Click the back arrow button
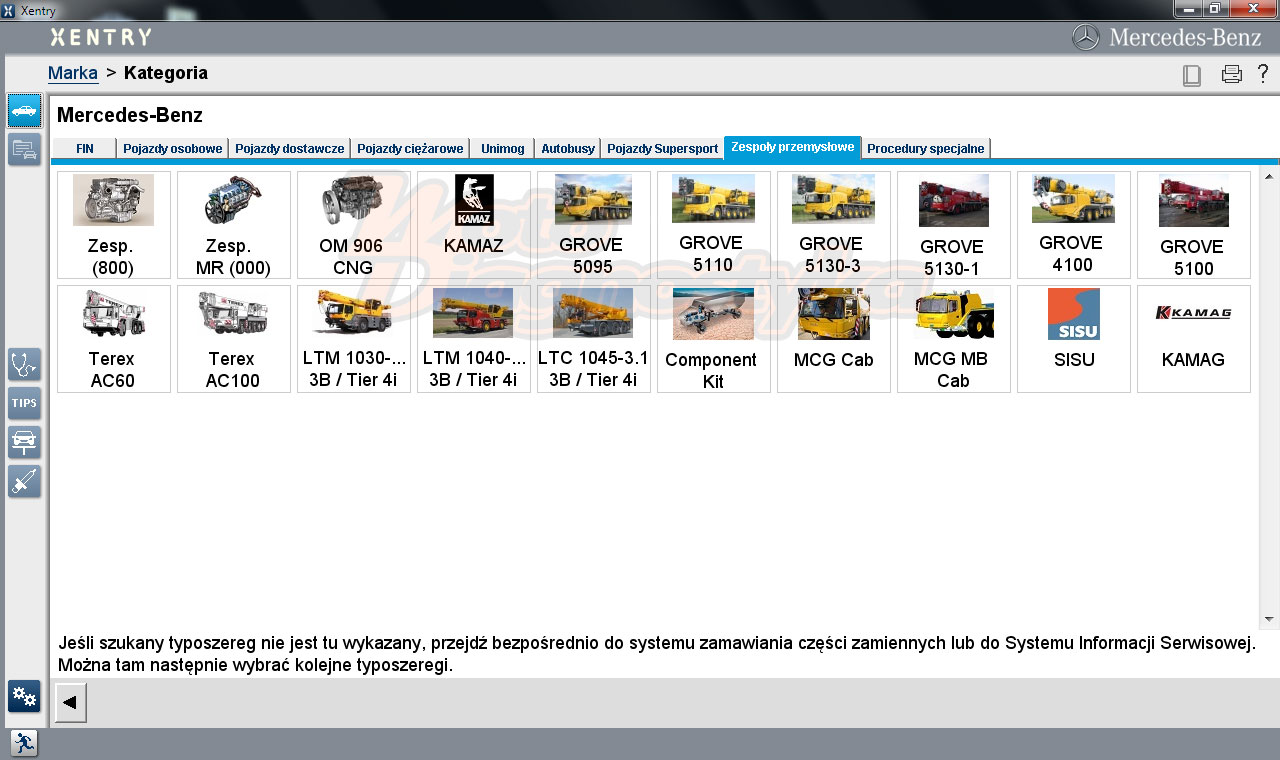 click(70, 702)
